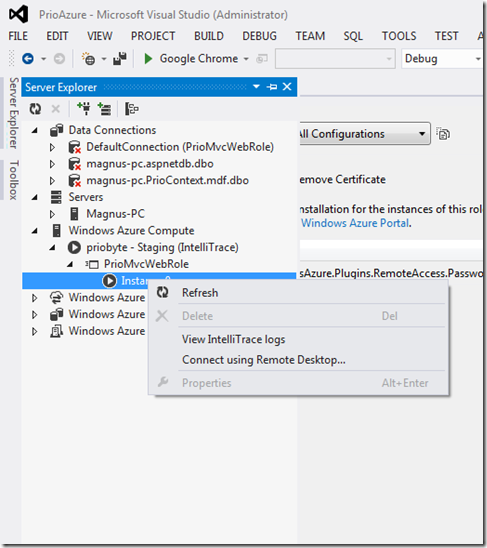Collapse the Servers node

35,197
